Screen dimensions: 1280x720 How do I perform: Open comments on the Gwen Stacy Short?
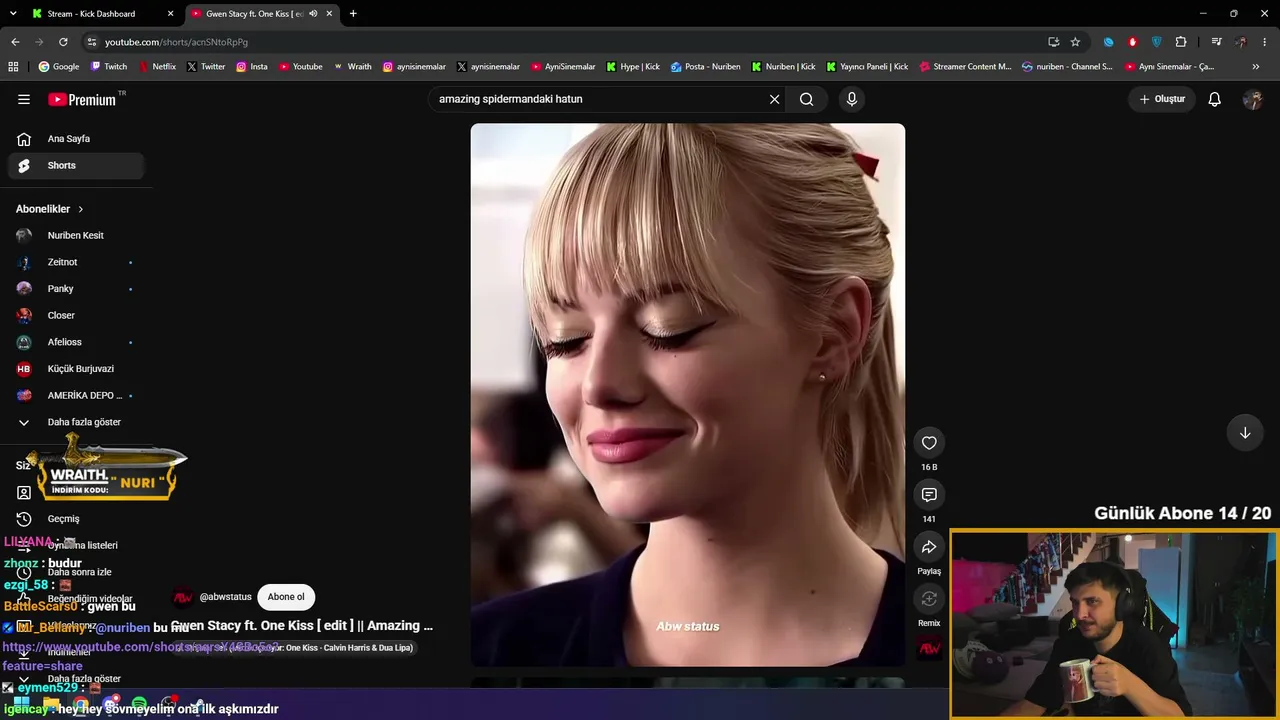pyautogui.click(x=929, y=495)
